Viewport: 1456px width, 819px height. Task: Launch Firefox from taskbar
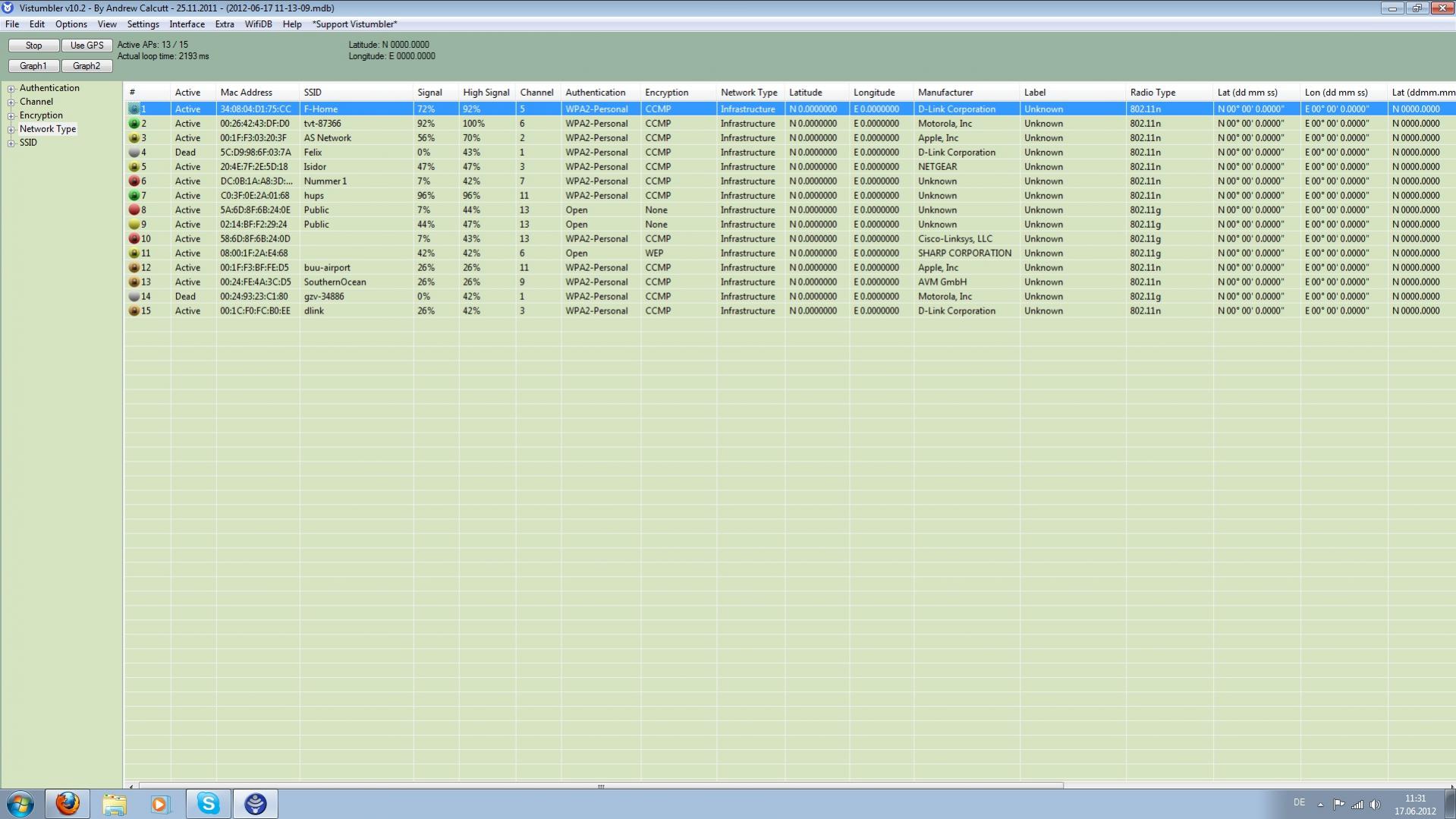coord(68,804)
